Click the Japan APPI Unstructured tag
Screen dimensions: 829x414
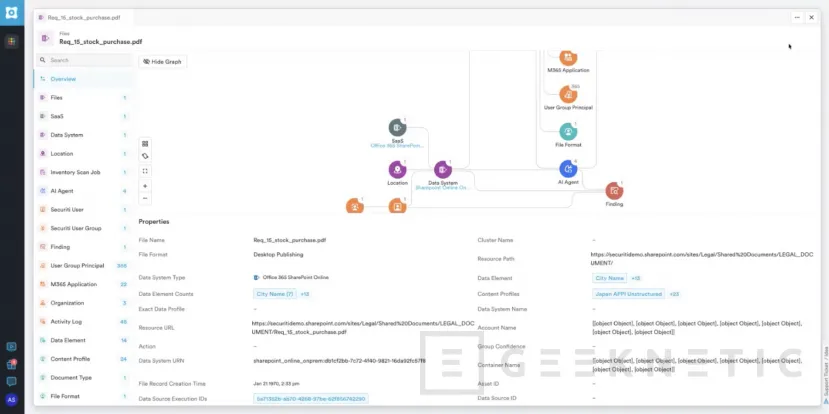tap(628, 294)
